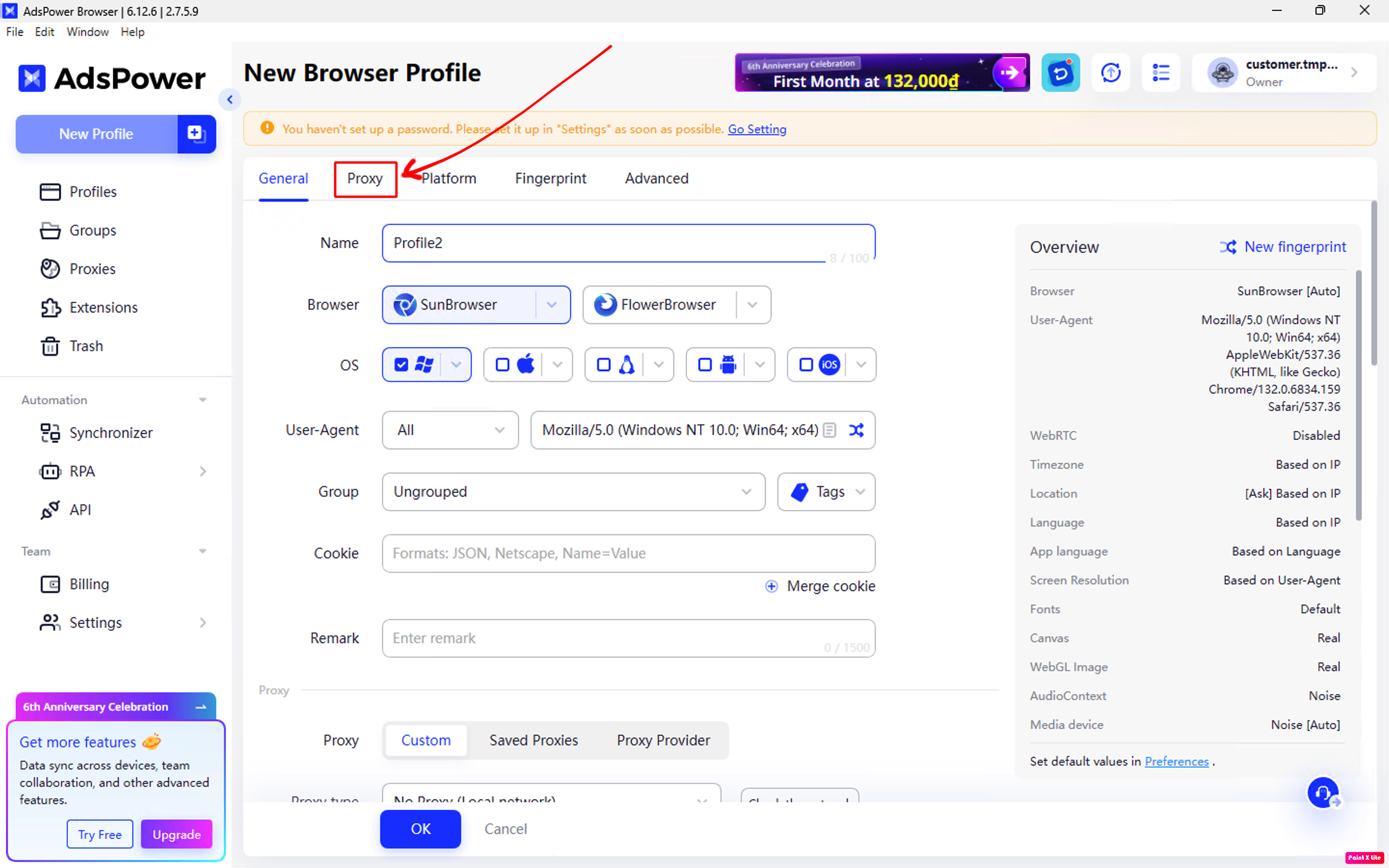Open the Help menu
Viewport: 1389px width, 868px height.
pos(133,32)
